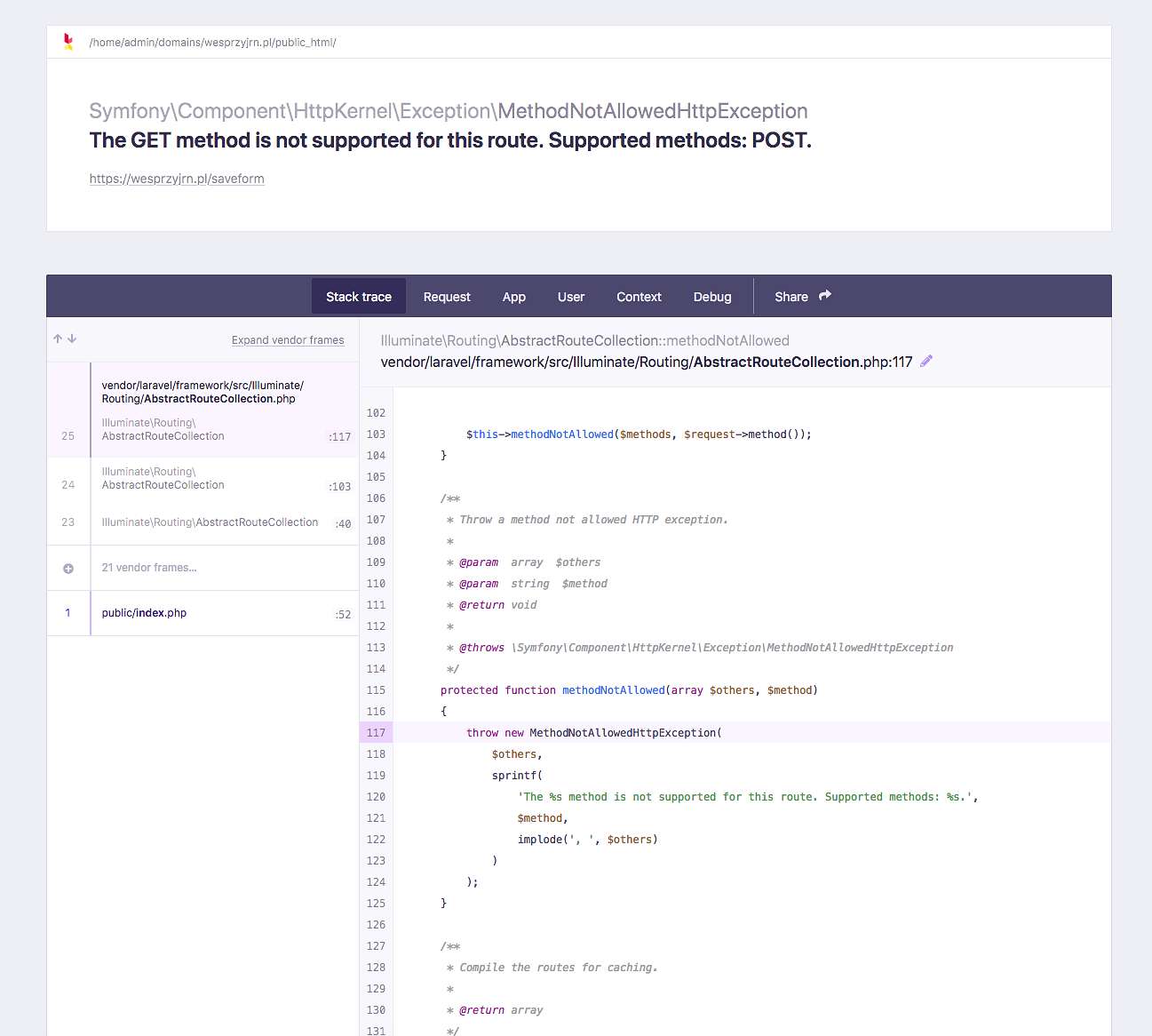Open the wesprzyjrn.pl/saveform URL link

177,179
